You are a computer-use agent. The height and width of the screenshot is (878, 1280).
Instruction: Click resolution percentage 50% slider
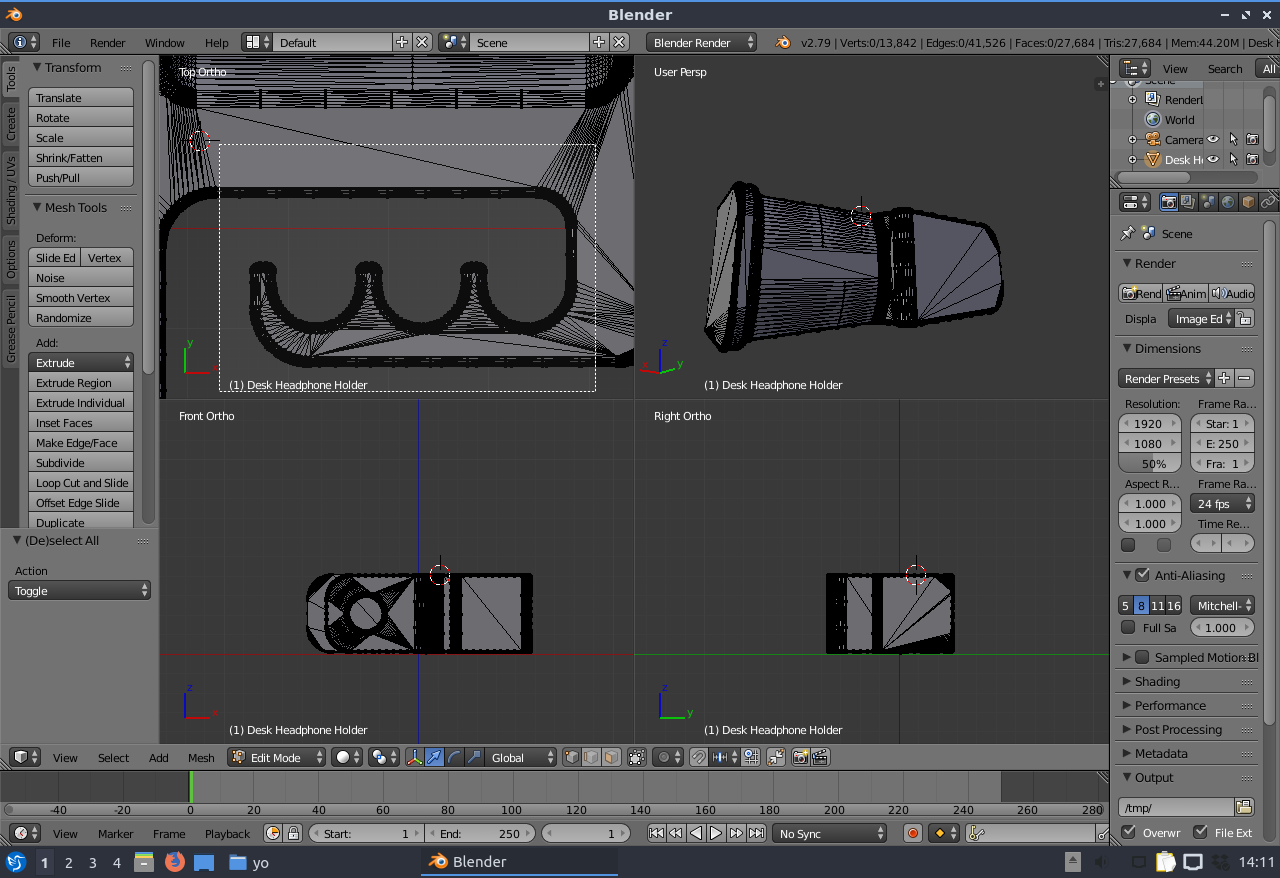1149,464
